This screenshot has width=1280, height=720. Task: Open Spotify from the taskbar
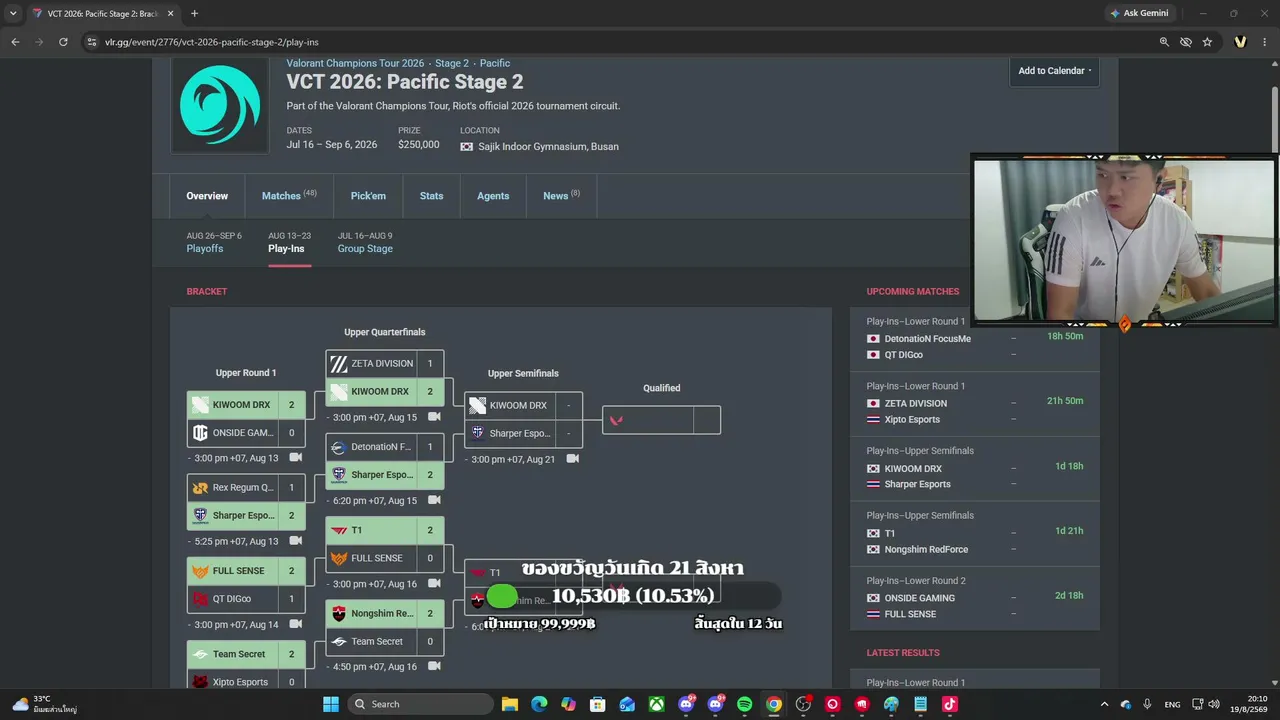coord(744,704)
